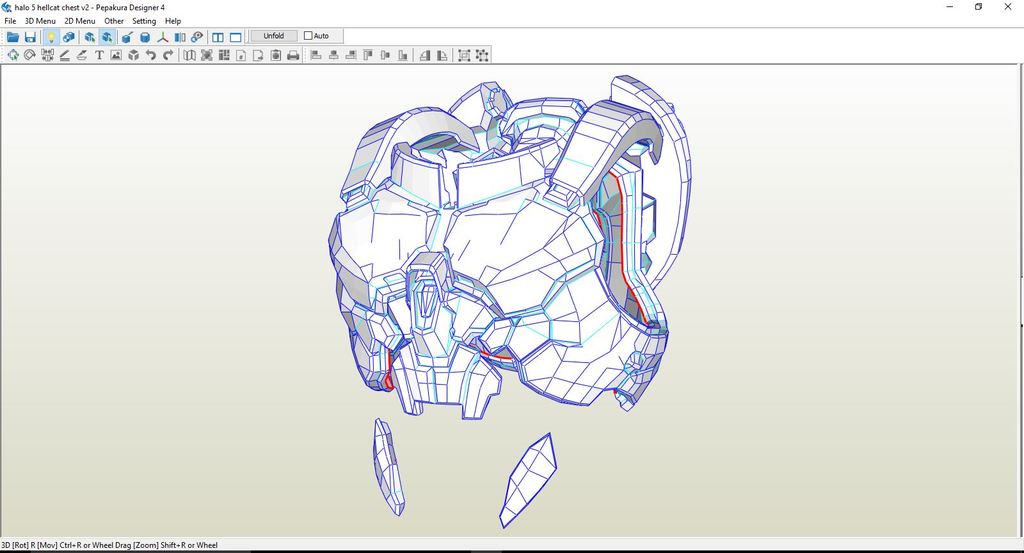This screenshot has height=553, width=1024.
Task: Click the align vertical middle icon
Action: [385, 55]
